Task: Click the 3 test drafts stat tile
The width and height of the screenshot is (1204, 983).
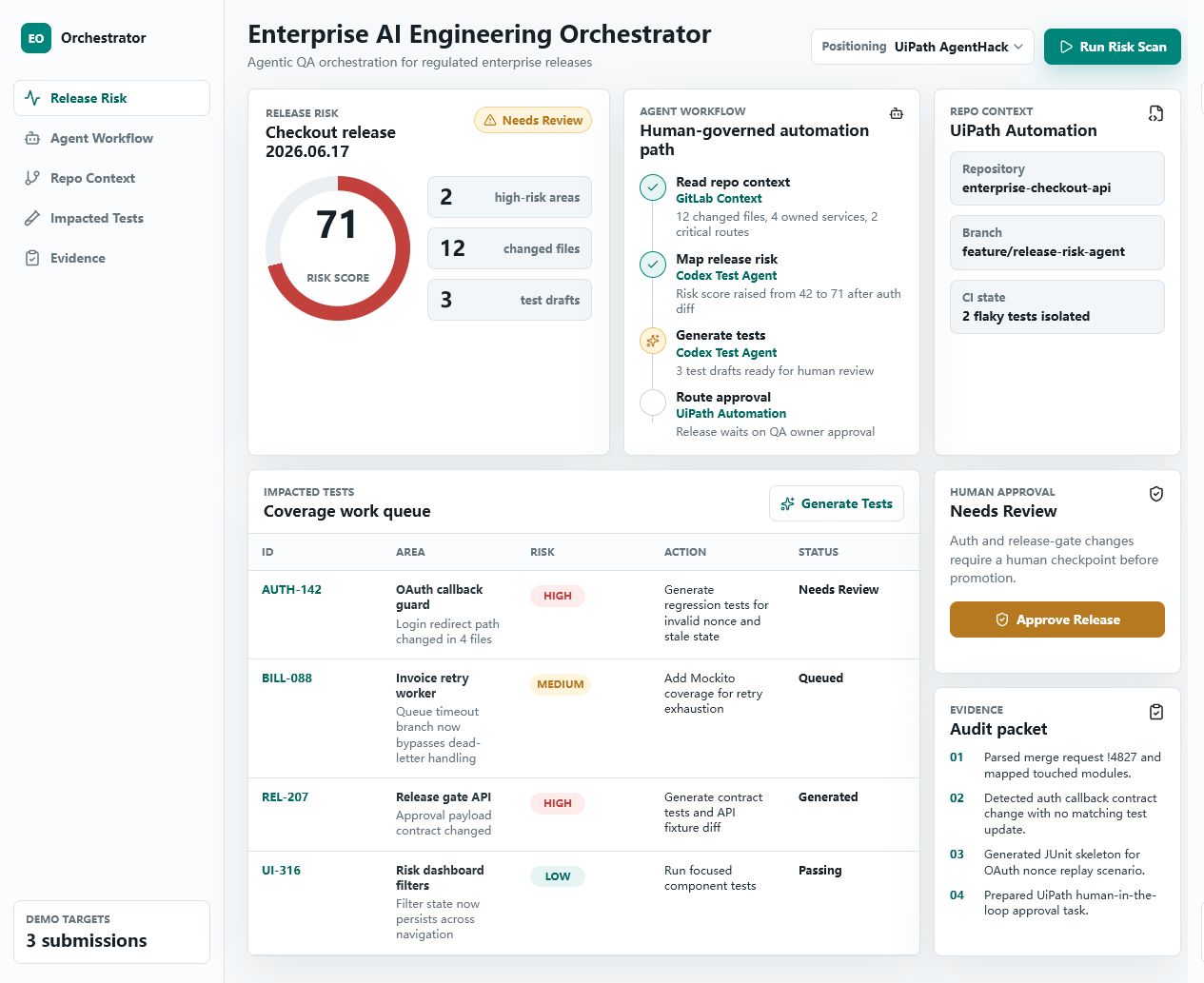Action: [509, 300]
